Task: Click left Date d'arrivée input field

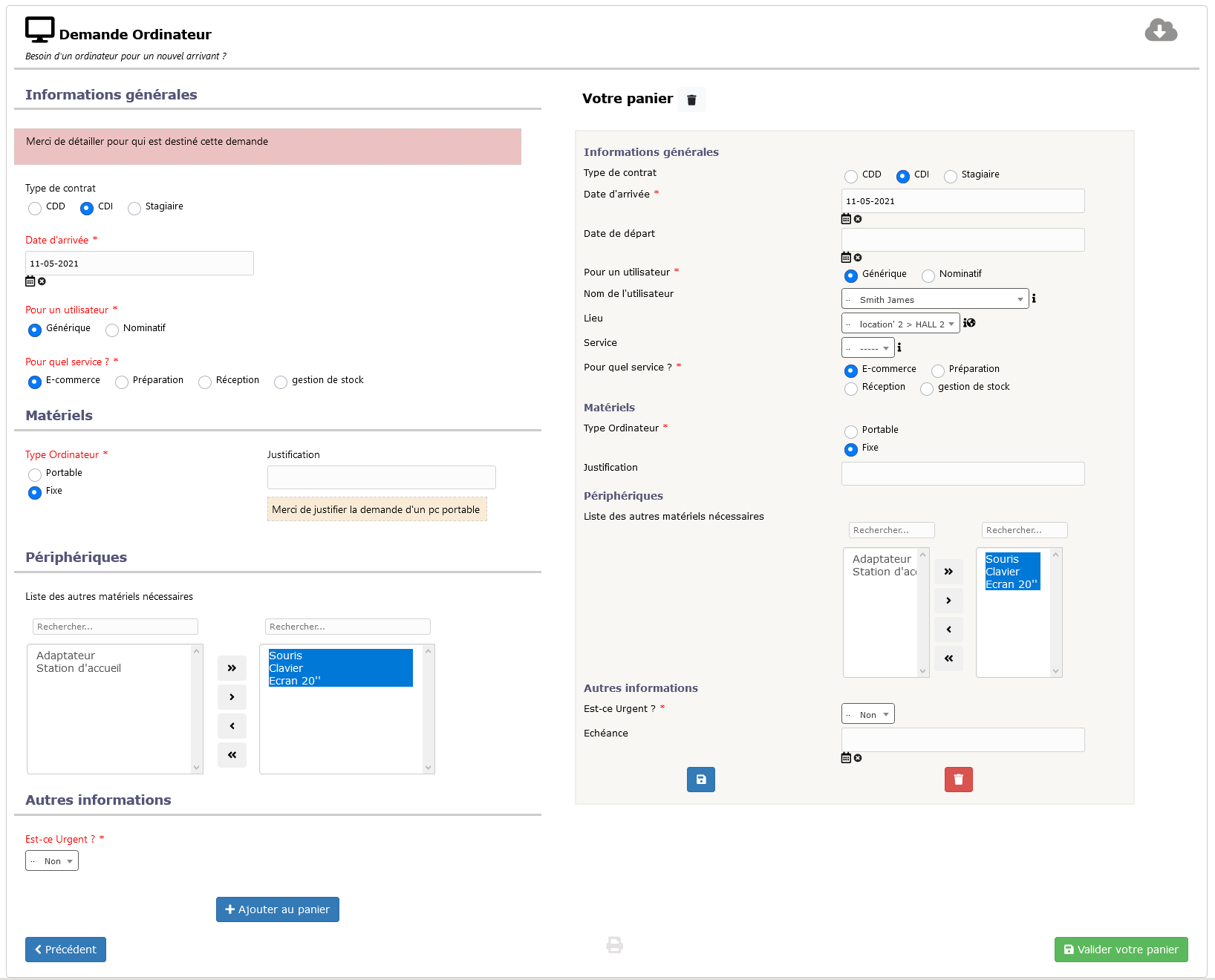Action: point(140,264)
